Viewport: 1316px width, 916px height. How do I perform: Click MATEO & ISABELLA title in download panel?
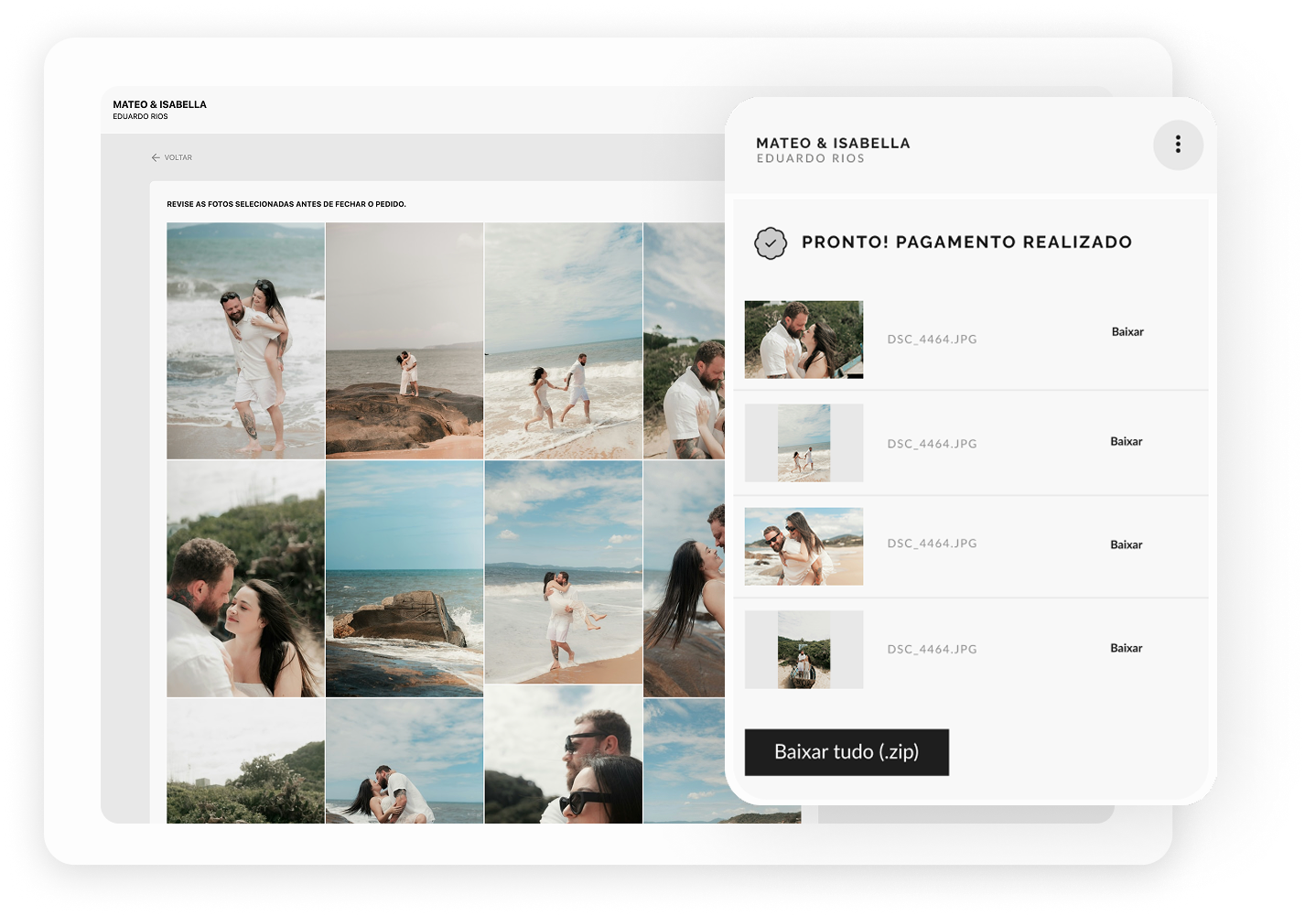pyautogui.click(x=833, y=143)
